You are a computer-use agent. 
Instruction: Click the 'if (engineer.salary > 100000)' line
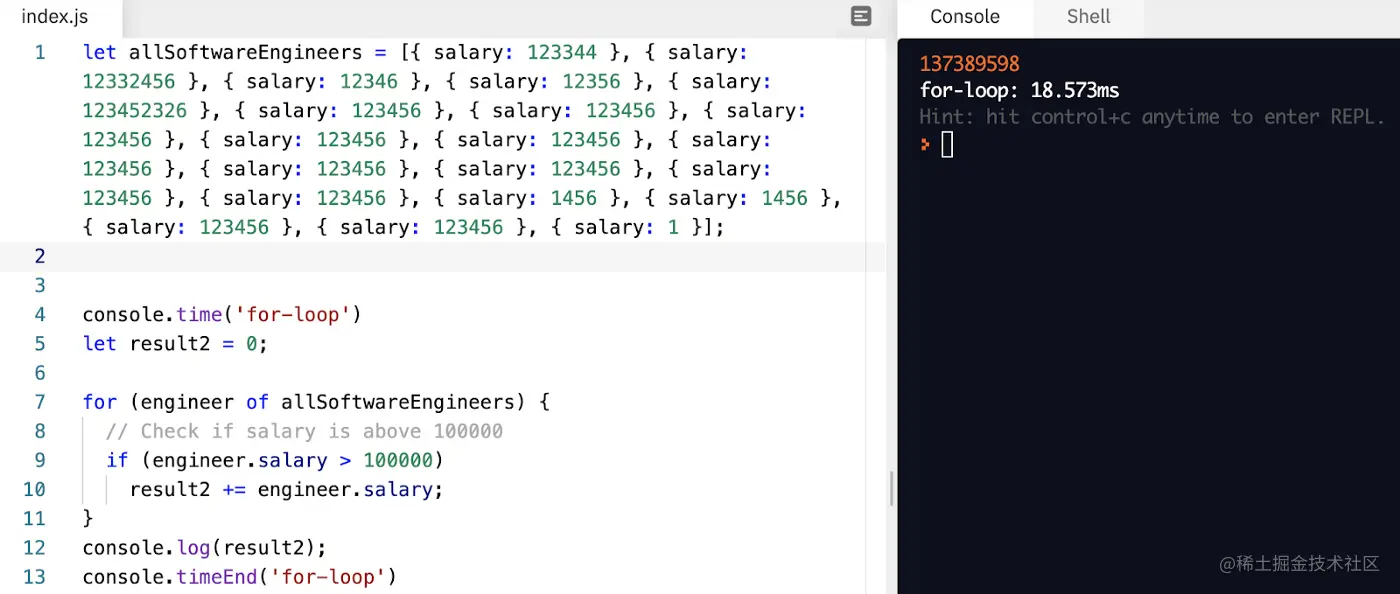pos(274,460)
